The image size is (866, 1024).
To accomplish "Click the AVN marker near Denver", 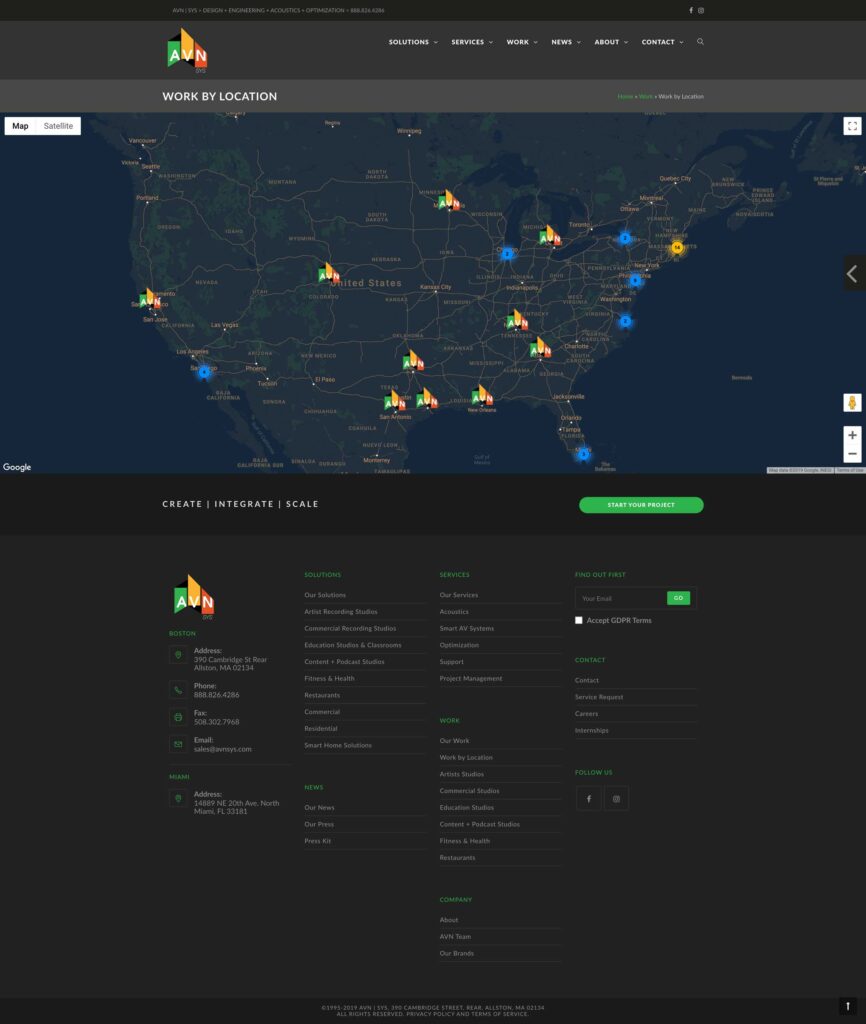I will tap(329, 272).
